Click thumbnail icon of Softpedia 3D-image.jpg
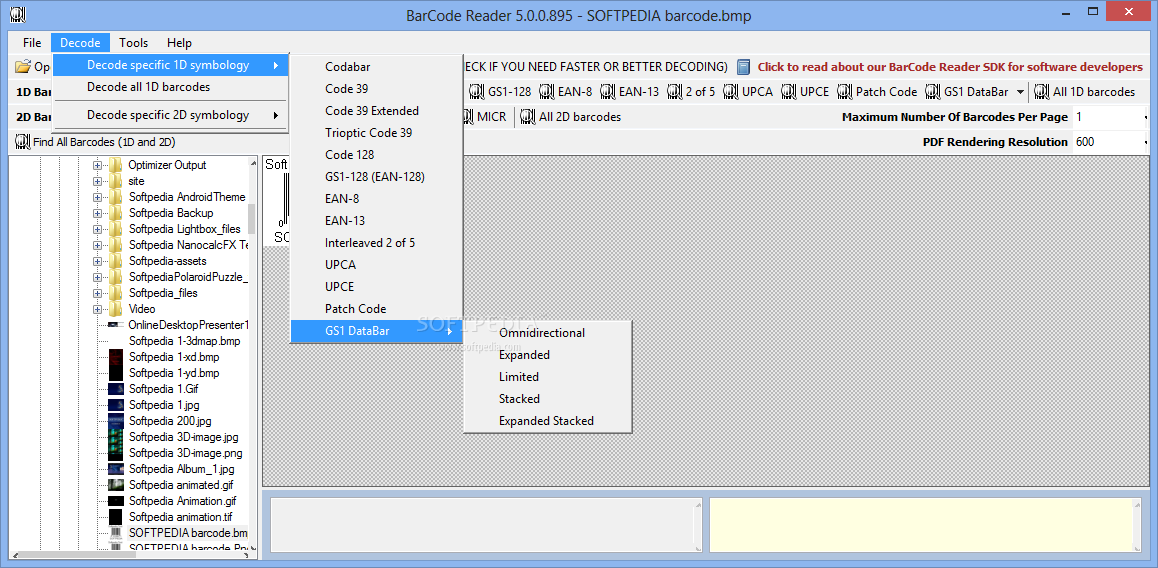Image resolution: width=1158 pixels, height=568 pixels. click(x=115, y=437)
